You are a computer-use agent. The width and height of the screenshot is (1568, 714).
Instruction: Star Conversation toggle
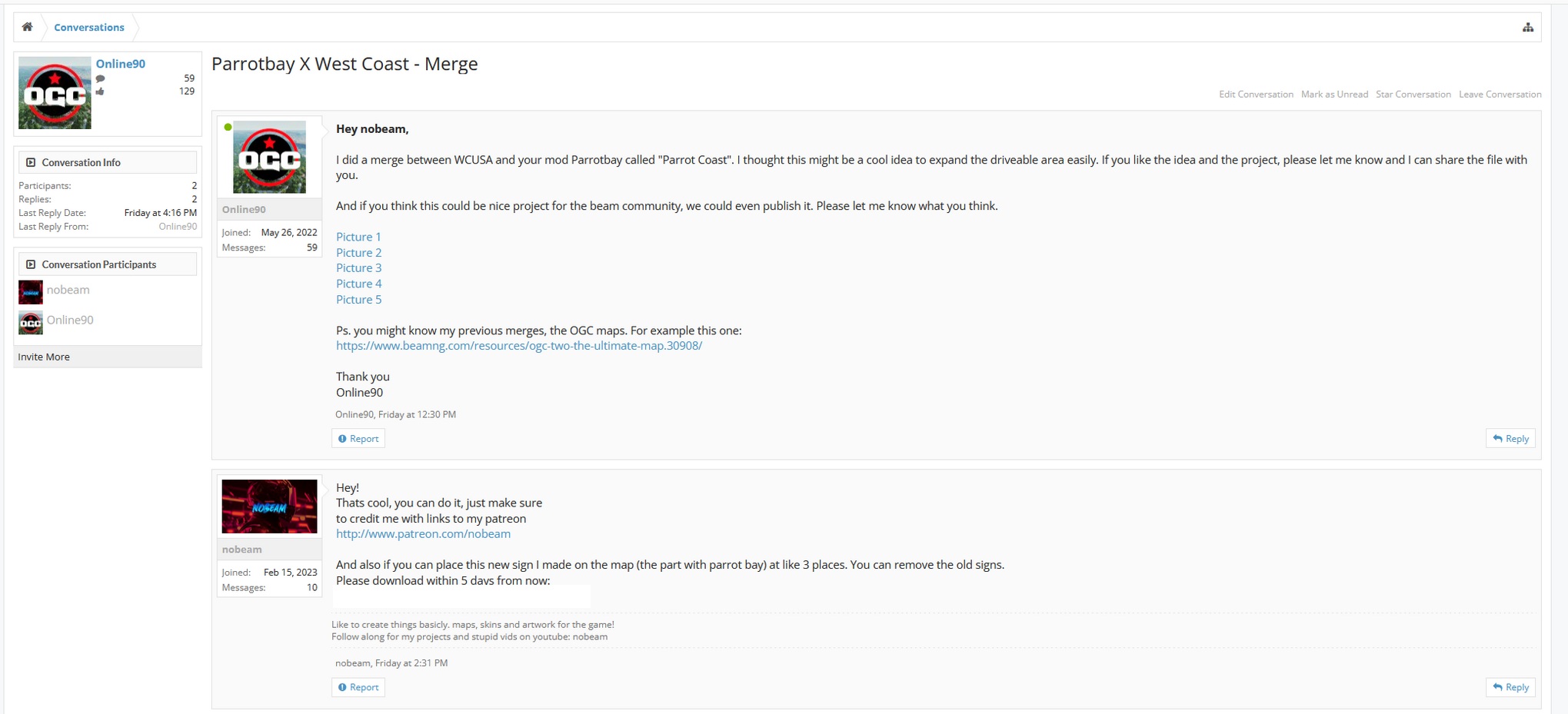click(x=1413, y=95)
